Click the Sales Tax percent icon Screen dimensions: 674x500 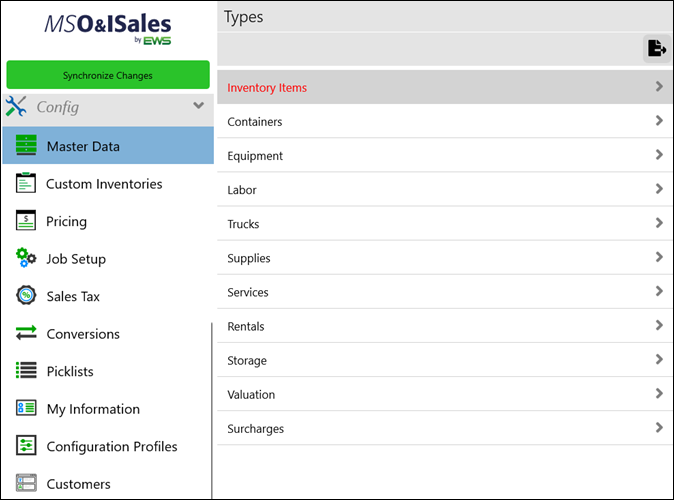pyautogui.click(x=27, y=296)
